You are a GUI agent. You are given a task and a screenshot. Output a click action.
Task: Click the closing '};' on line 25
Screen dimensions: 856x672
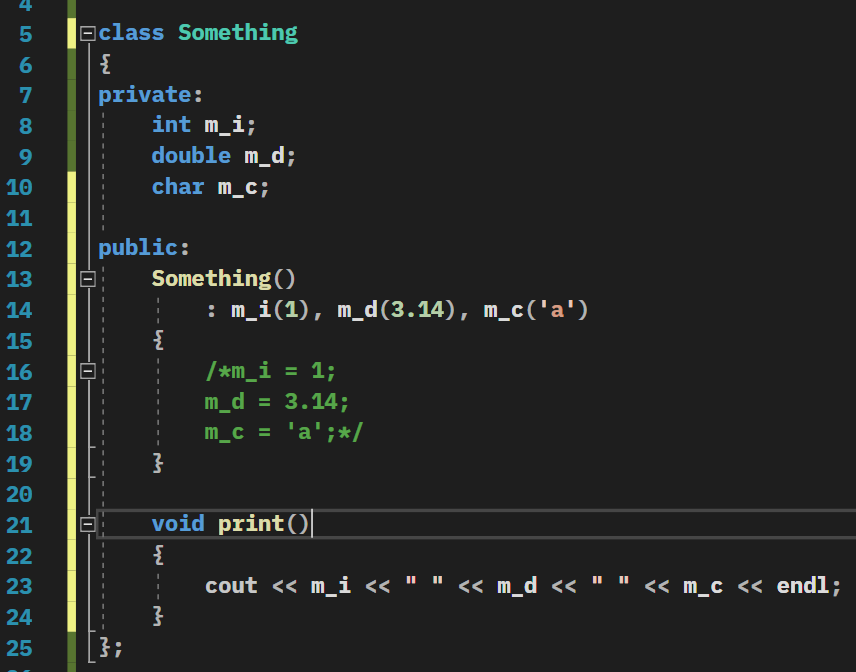click(x=111, y=648)
